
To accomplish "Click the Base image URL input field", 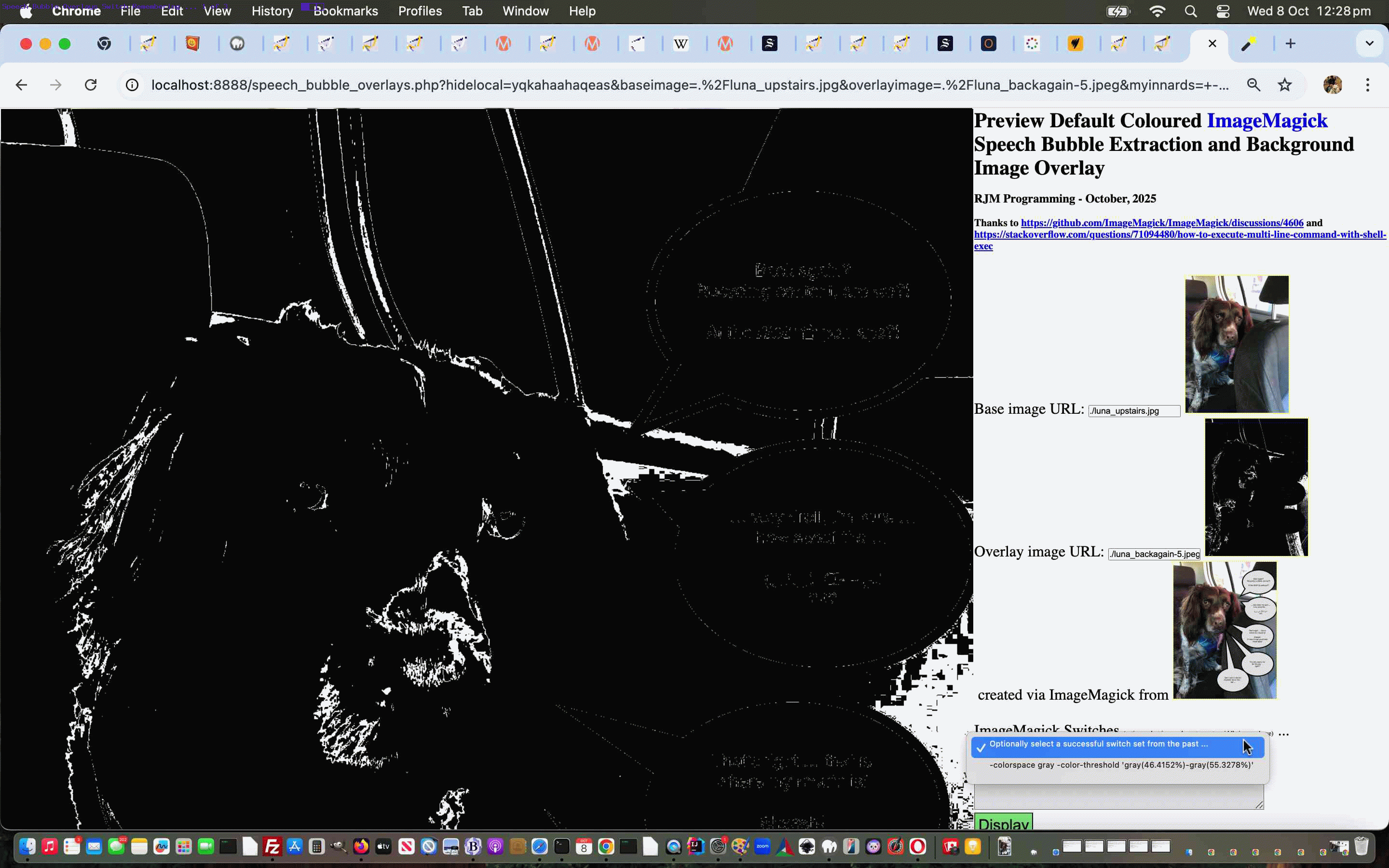I will point(1133,411).
